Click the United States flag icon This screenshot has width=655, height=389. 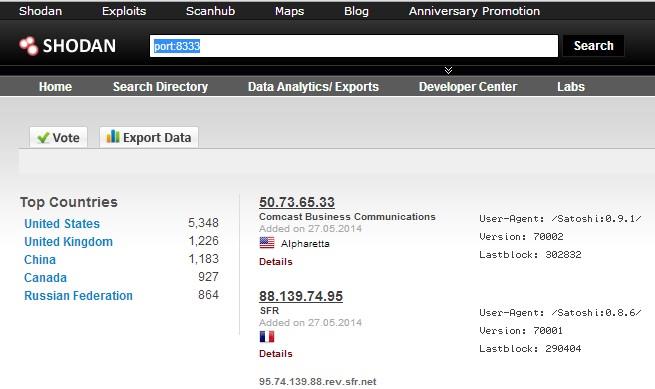point(267,243)
